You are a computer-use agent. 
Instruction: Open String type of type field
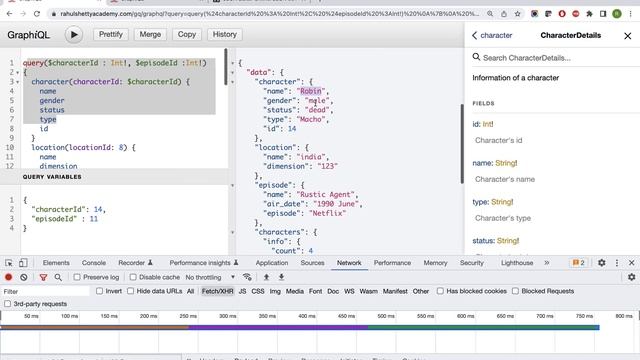pos(502,202)
